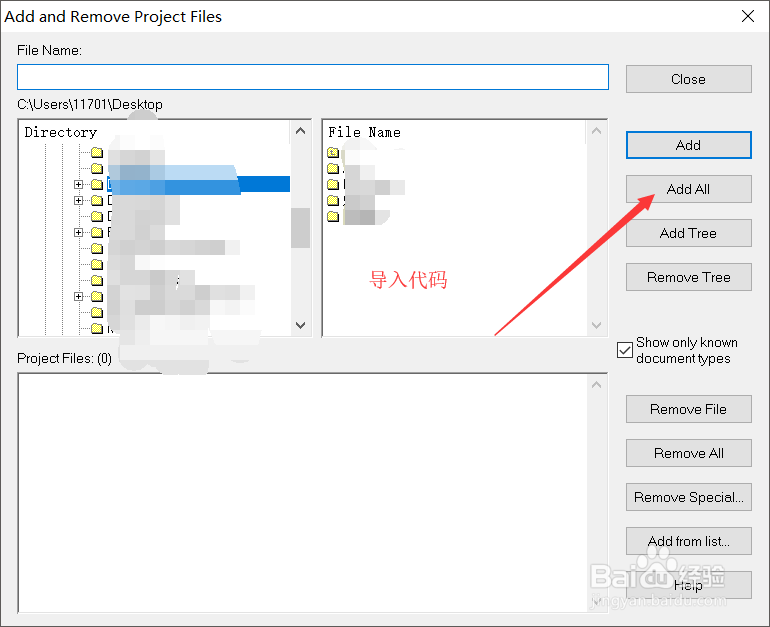Click the Close button
The width and height of the screenshot is (770, 627).
point(688,79)
